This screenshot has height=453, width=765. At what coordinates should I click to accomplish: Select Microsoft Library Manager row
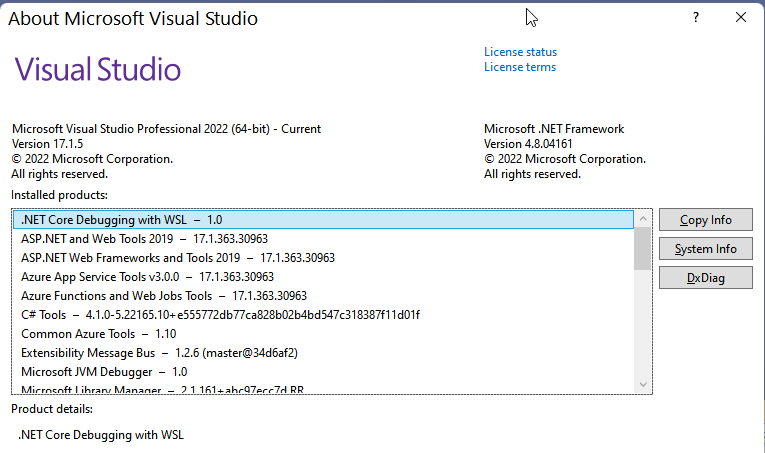(x=323, y=389)
